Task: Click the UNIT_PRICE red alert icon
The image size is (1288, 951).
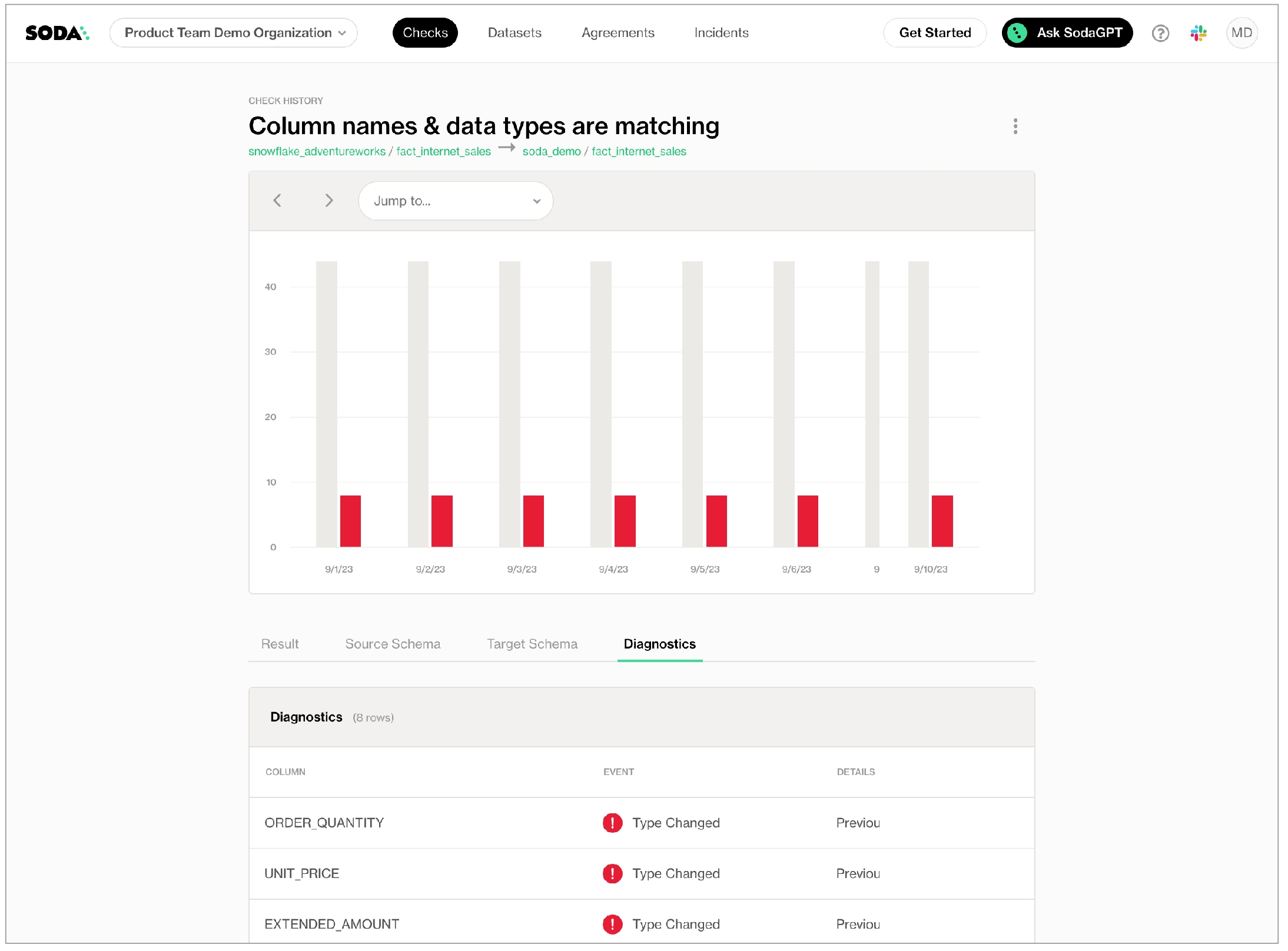Action: point(612,873)
